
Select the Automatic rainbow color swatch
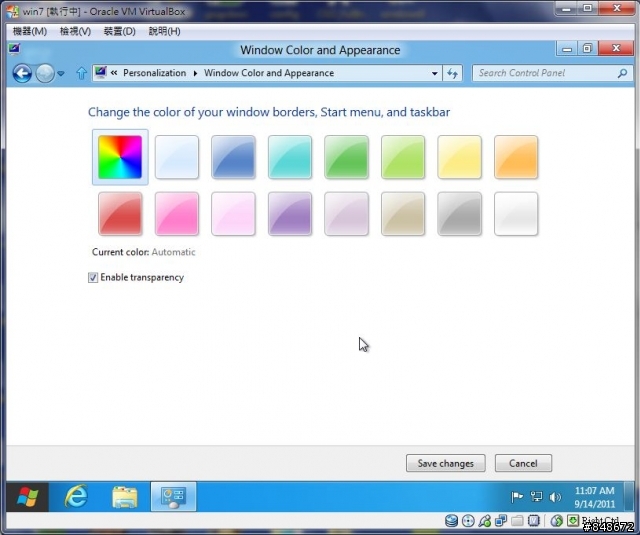click(120, 157)
